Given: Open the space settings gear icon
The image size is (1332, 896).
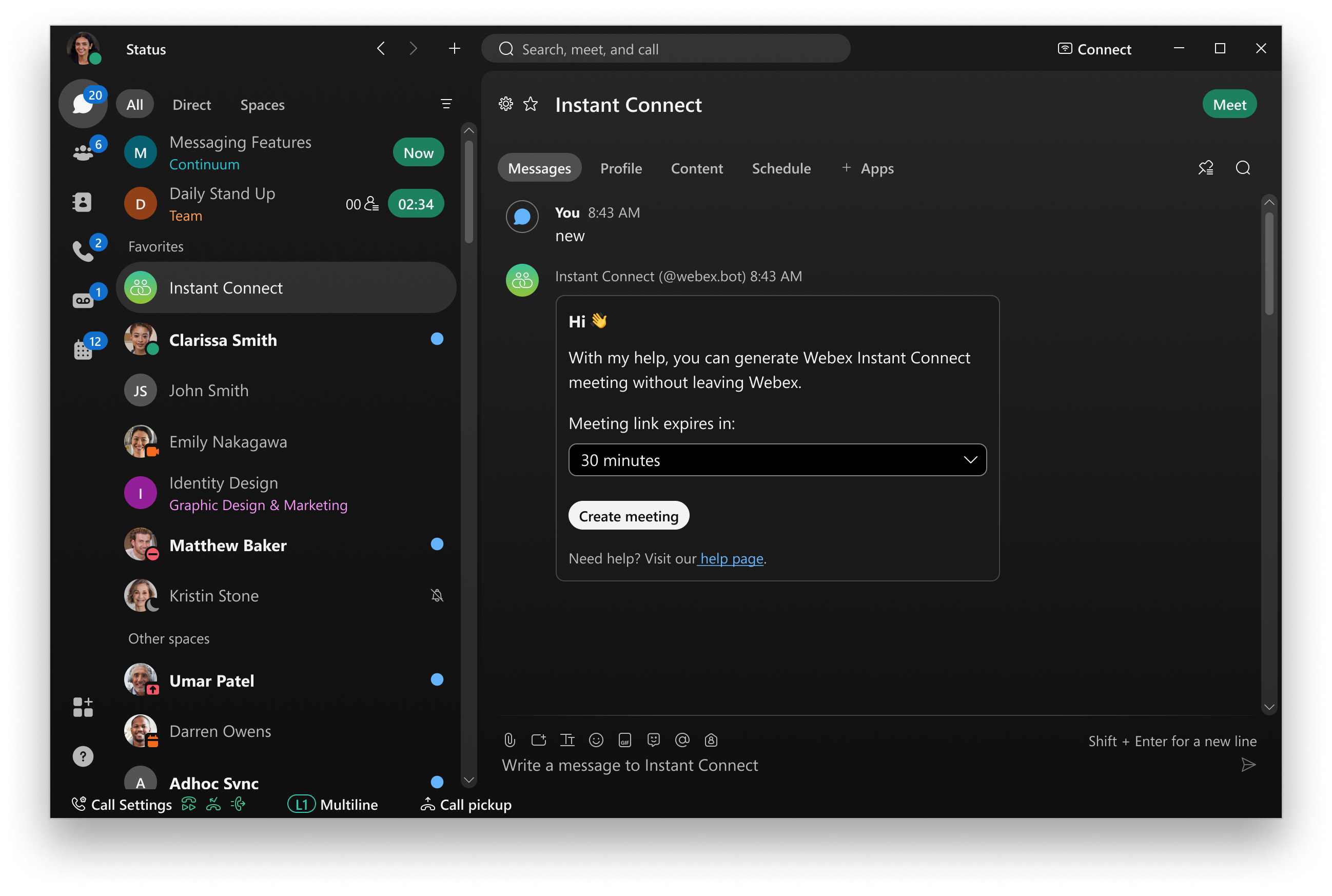Looking at the screenshot, I should point(505,104).
